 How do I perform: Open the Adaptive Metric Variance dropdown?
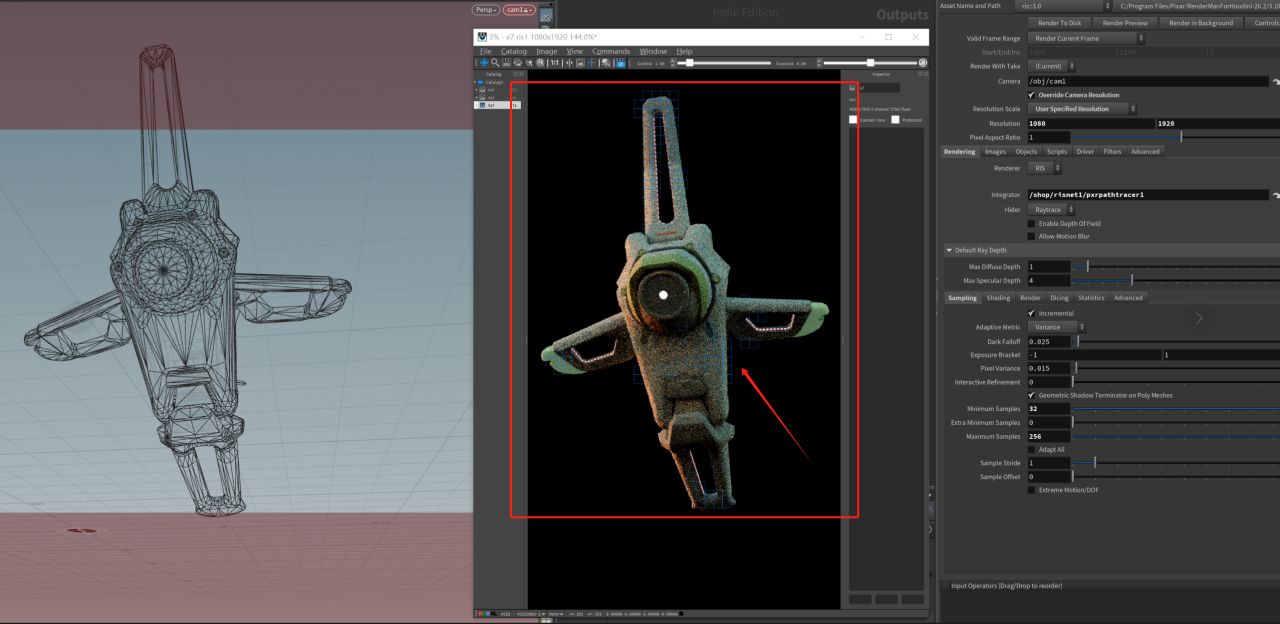1058,327
